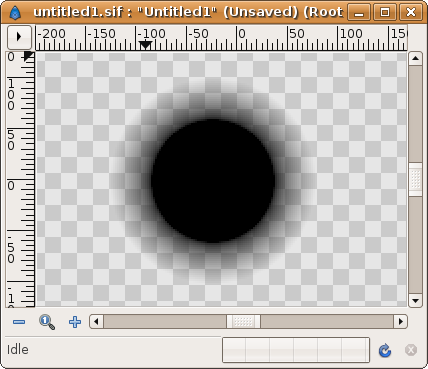
Task: Close the Untitled1 canvas window
Action: 411,13
